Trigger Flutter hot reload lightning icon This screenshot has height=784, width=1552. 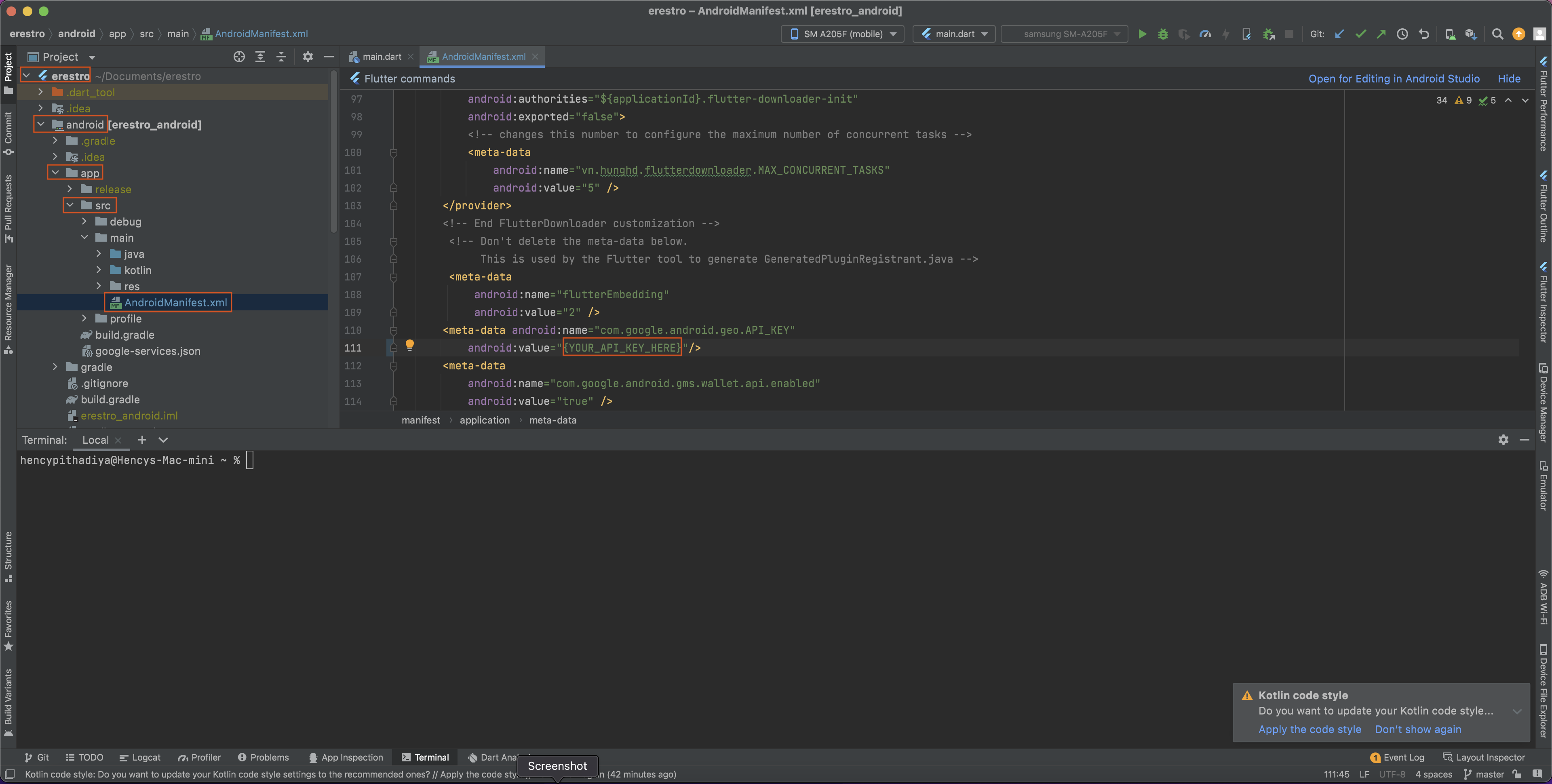tap(1225, 34)
